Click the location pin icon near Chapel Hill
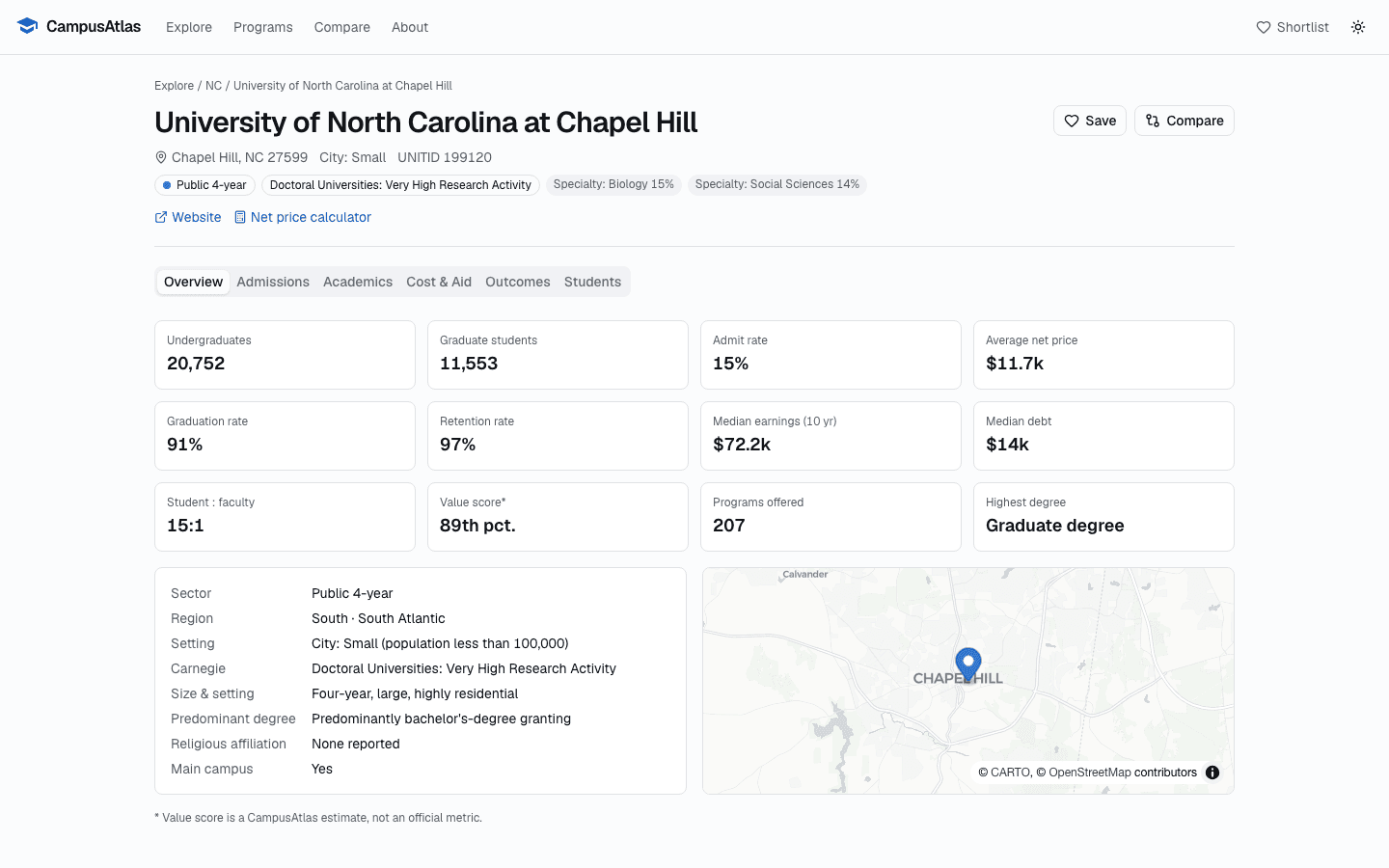The image size is (1389, 868). point(161,157)
